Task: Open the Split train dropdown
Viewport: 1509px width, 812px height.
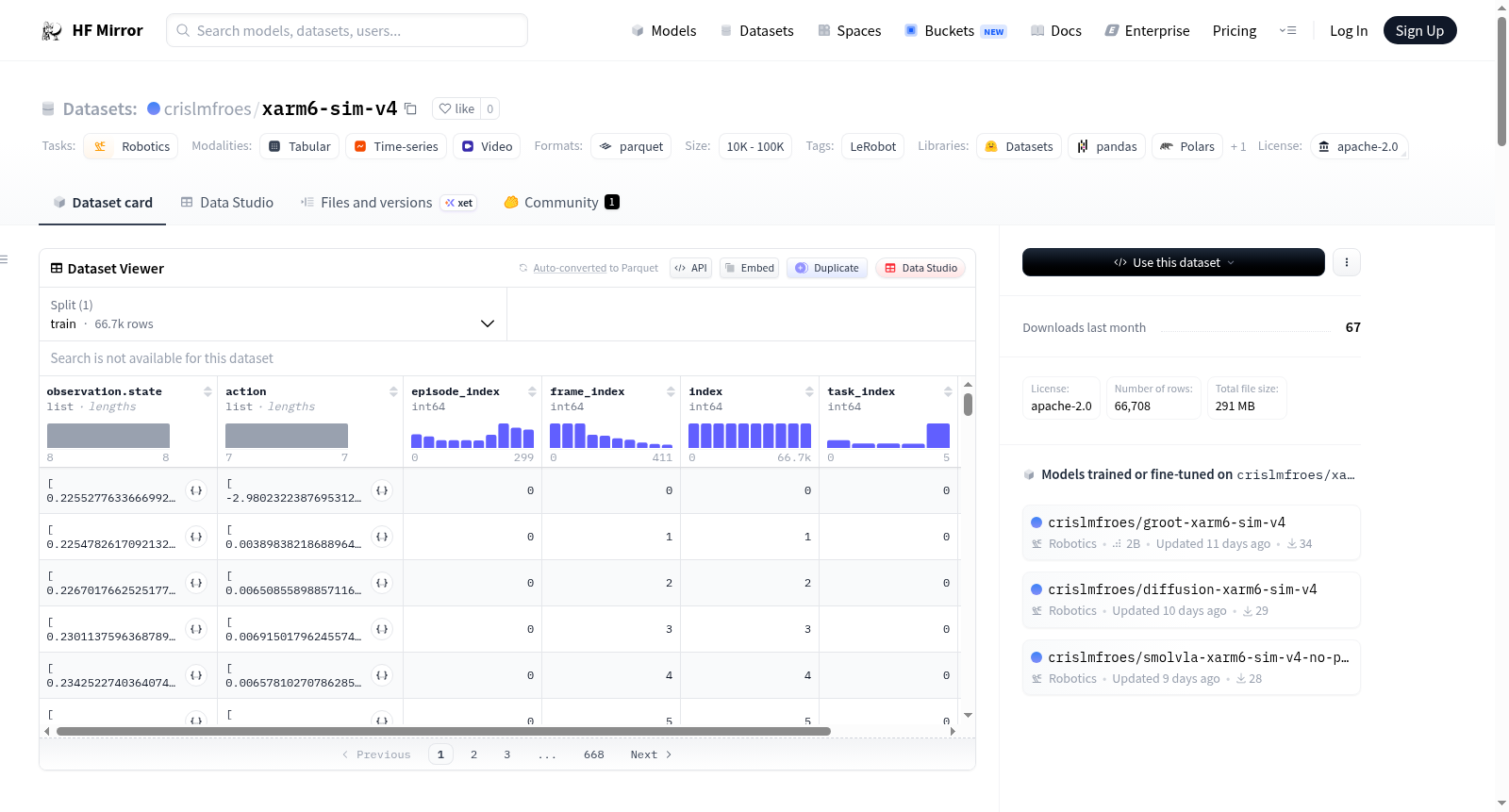Action: tap(273, 314)
